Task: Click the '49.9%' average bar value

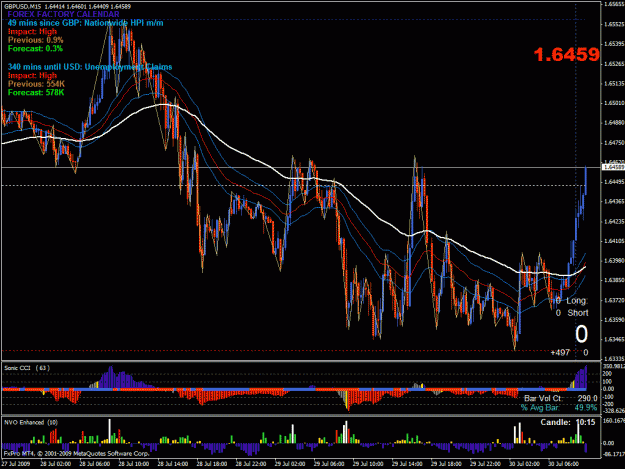Action: [x=586, y=408]
